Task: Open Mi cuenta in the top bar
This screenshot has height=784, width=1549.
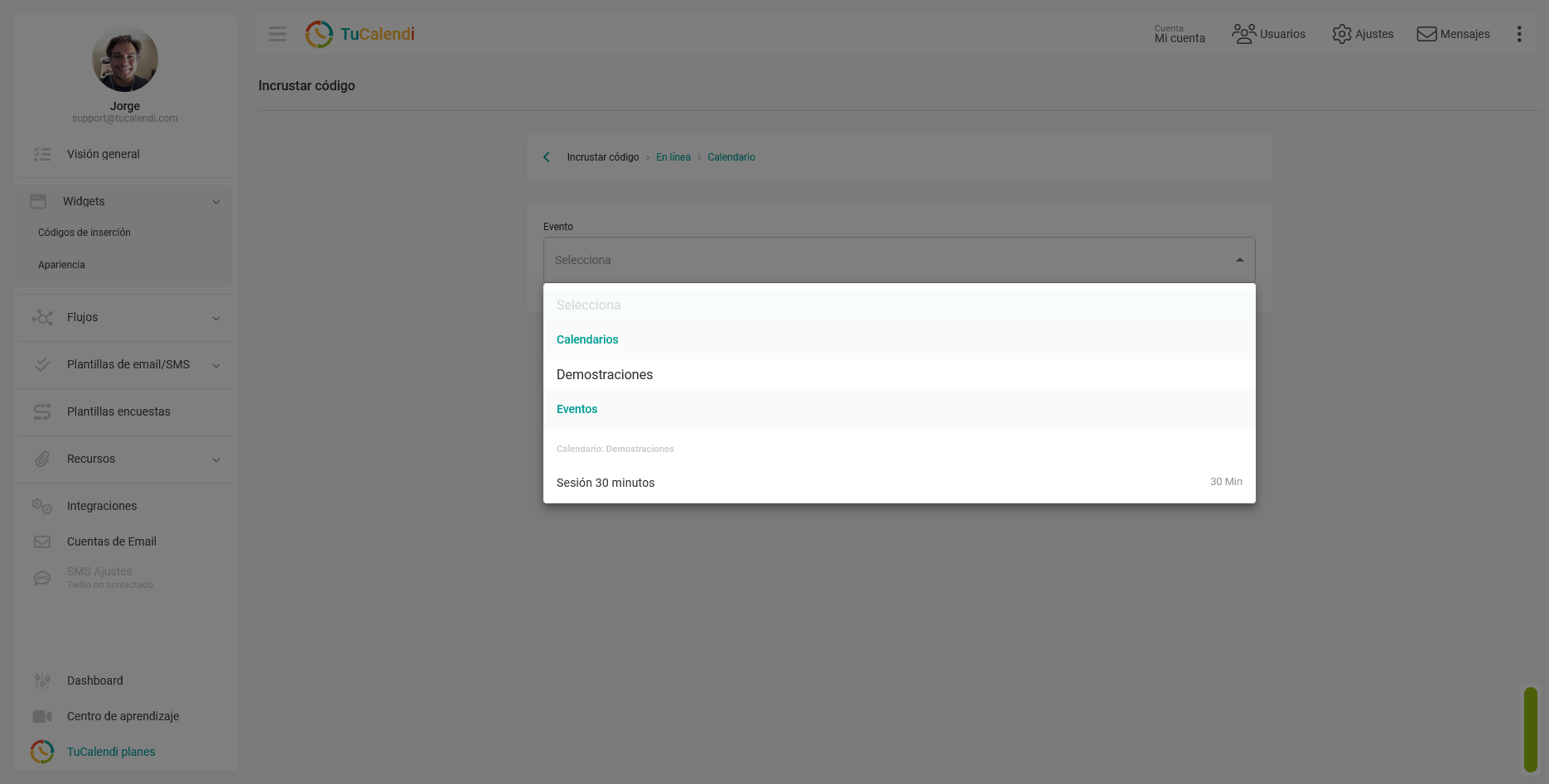Action: point(1180,34)
